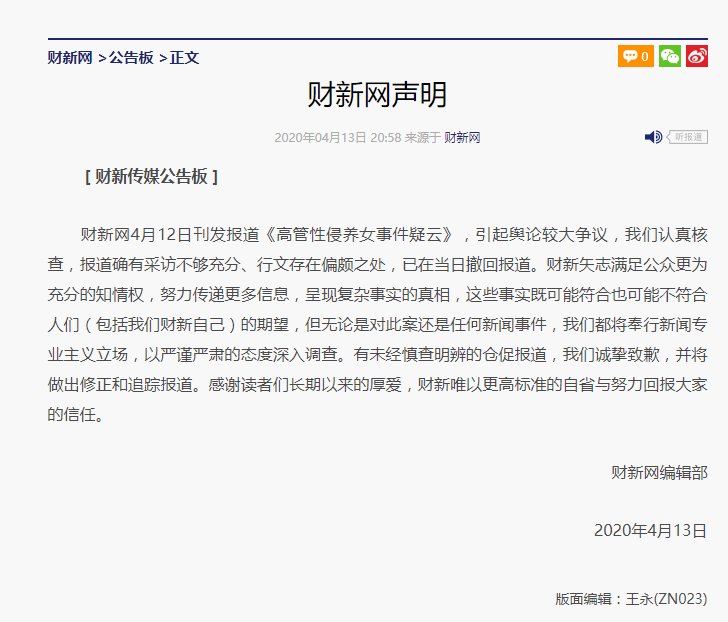Click the headline 财新网声明
Image resolution: width=728 pixels, height=622 pixels.
point(377,95)
